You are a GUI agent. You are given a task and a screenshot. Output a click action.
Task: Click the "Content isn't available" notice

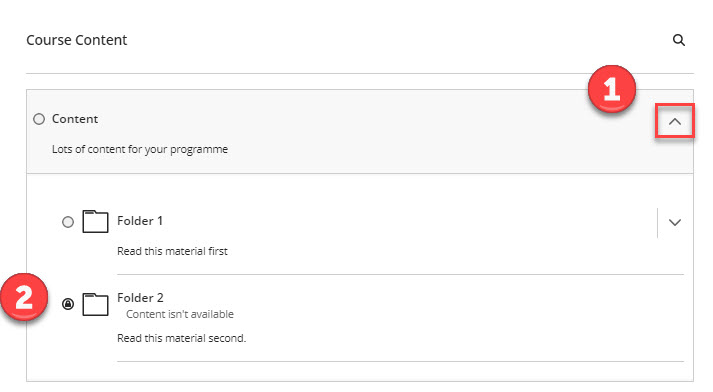pyautogui.click(x=180, y=314)
